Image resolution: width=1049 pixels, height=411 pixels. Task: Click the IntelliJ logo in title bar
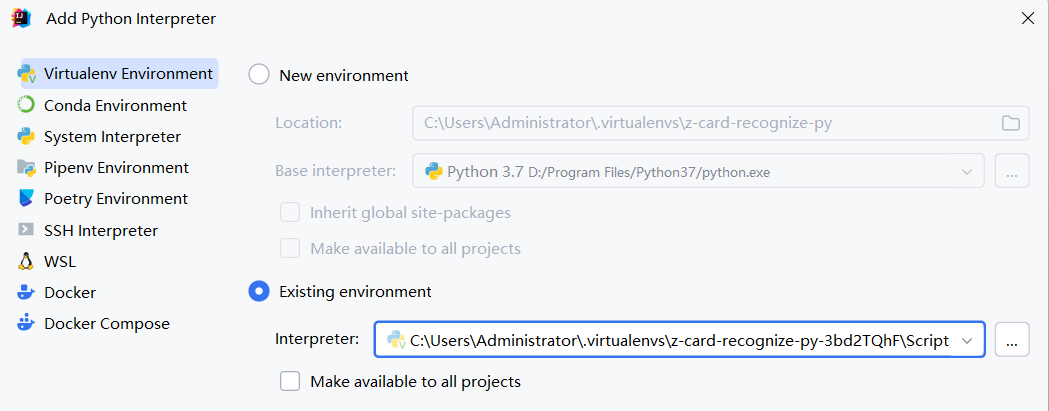click(21, 18)
